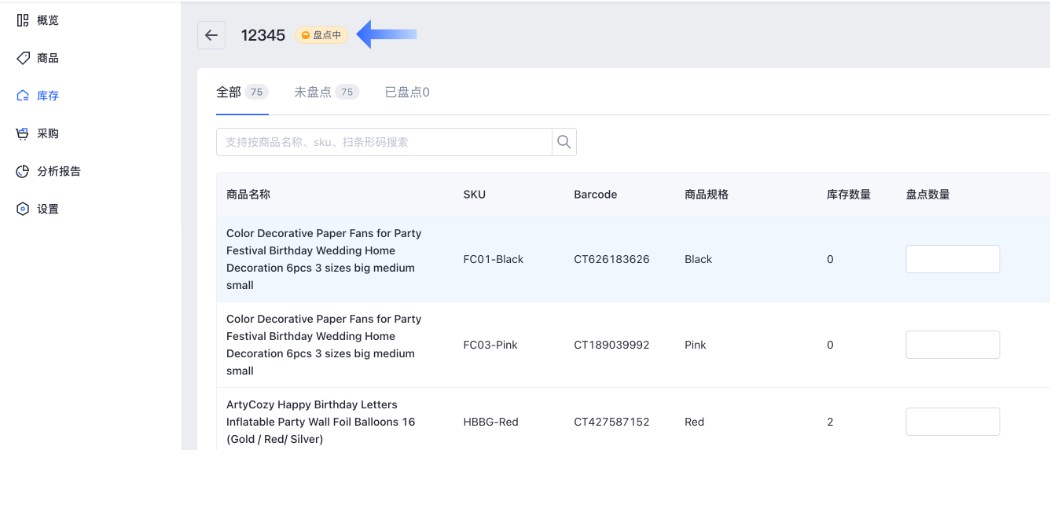Enter count quantity field for FC01-Black
Image resolution: width=1053 pixels, height=505 pixels.
(952, 259)
